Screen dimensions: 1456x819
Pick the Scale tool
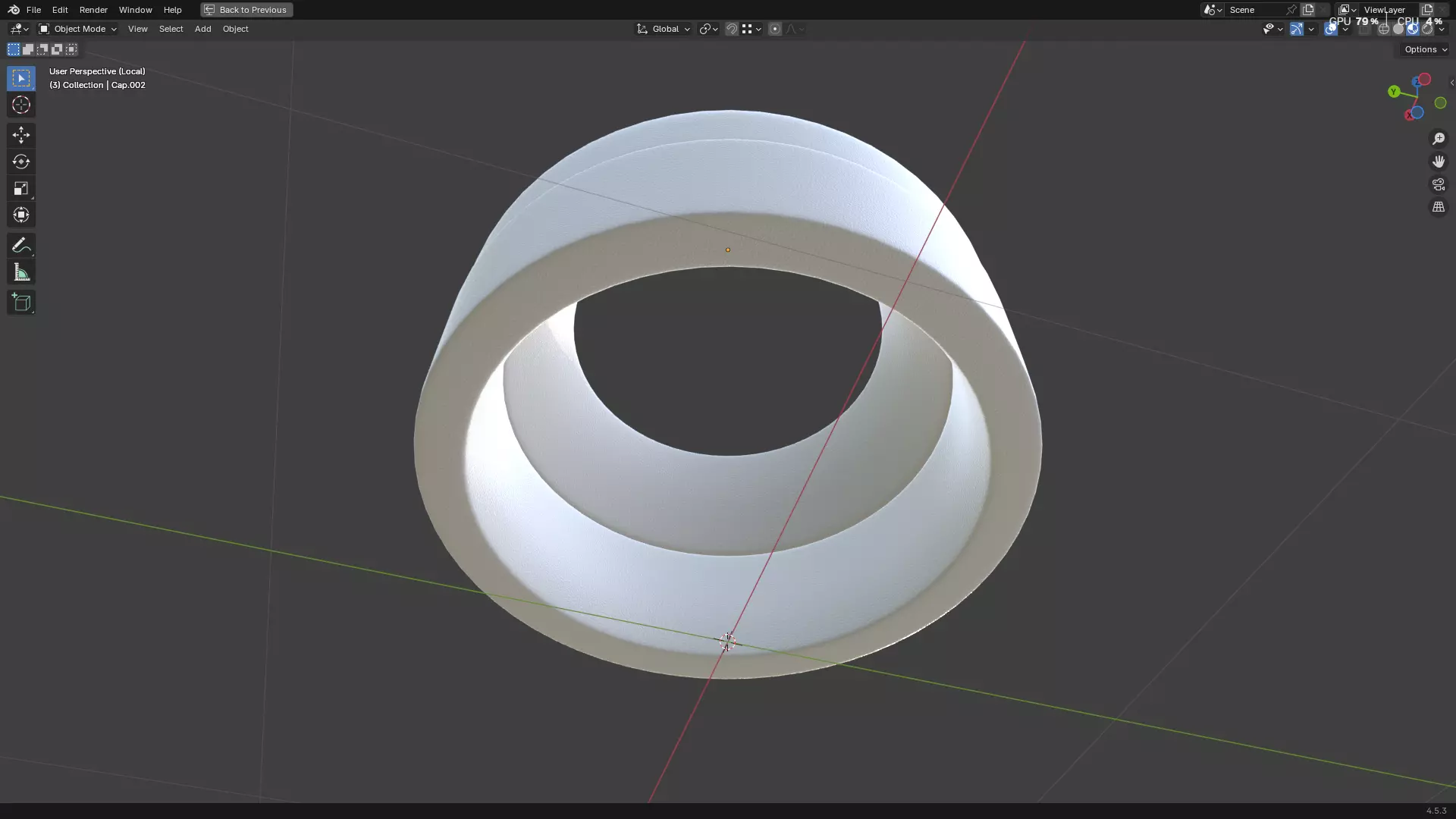[x=20, y=188]
